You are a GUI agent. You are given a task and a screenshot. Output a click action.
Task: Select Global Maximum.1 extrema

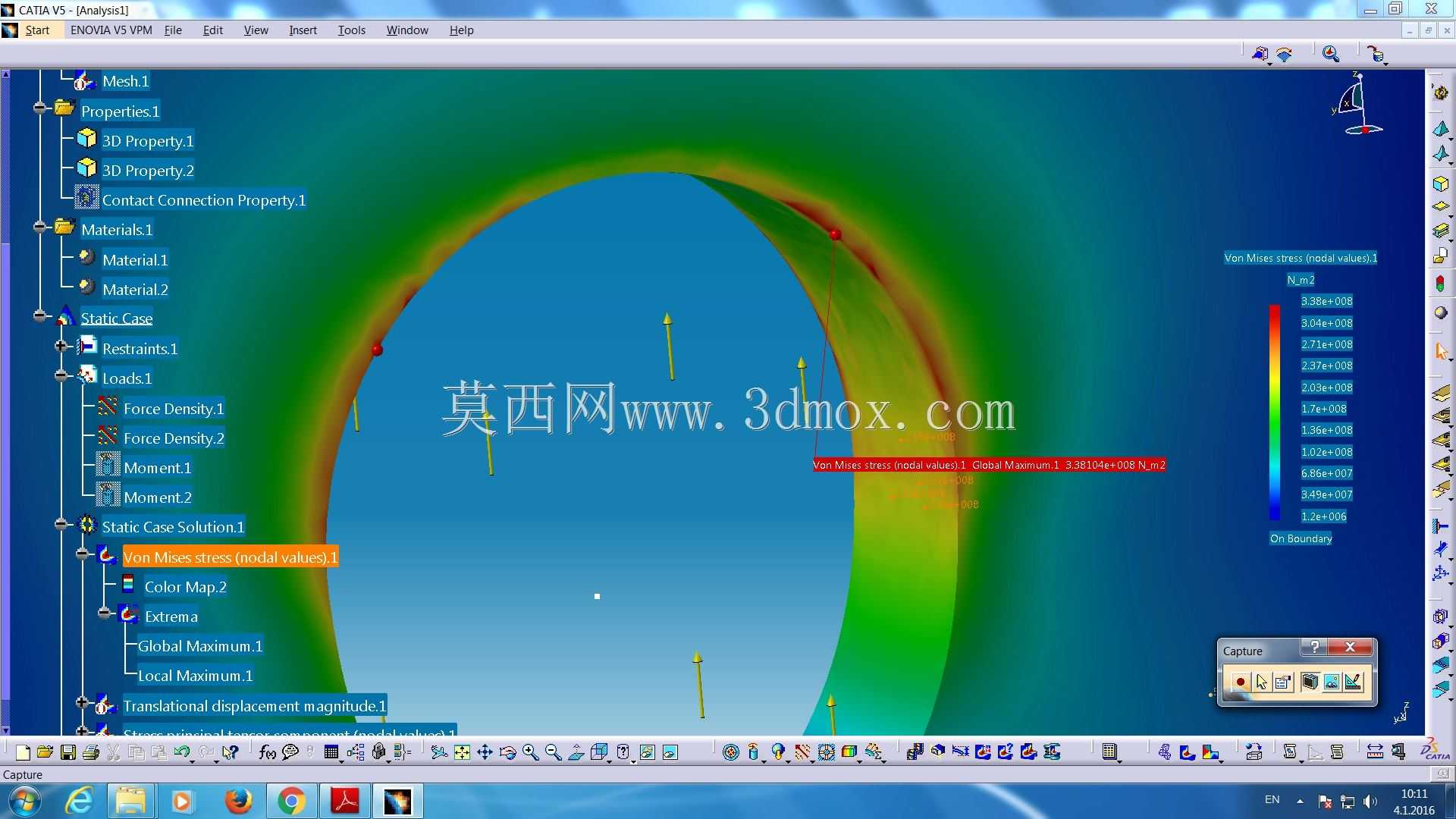(200, 646)
